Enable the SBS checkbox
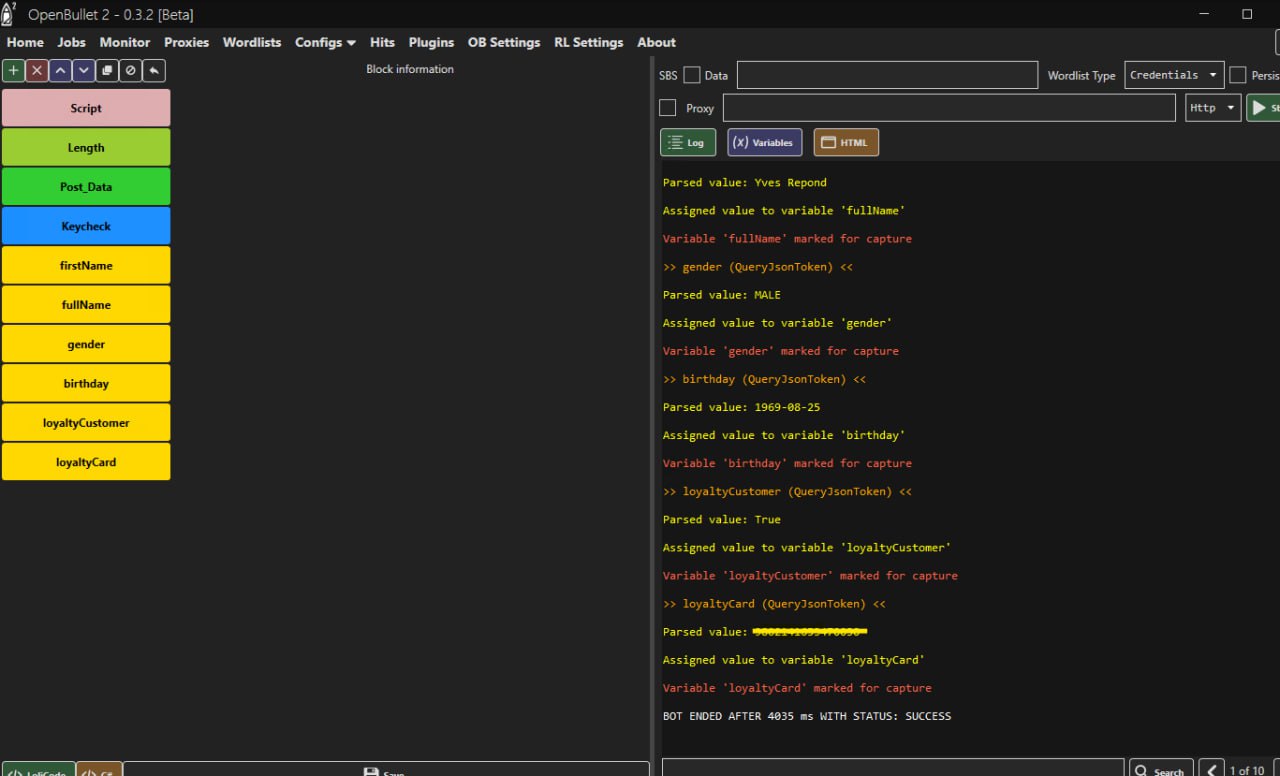The height and width of the screenshot is (776, 1280). 692,75
